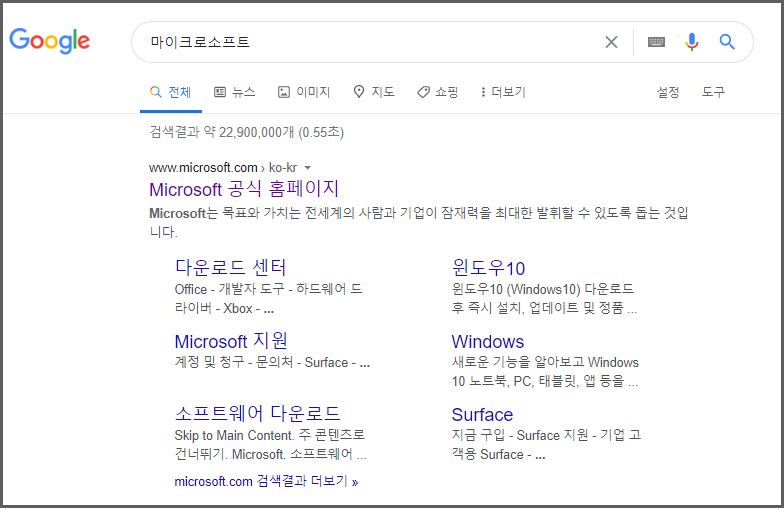Open the Microsoft 공식 홈페이지 result
This screenshot has height=520, width=784.
[x=244, y=189]
